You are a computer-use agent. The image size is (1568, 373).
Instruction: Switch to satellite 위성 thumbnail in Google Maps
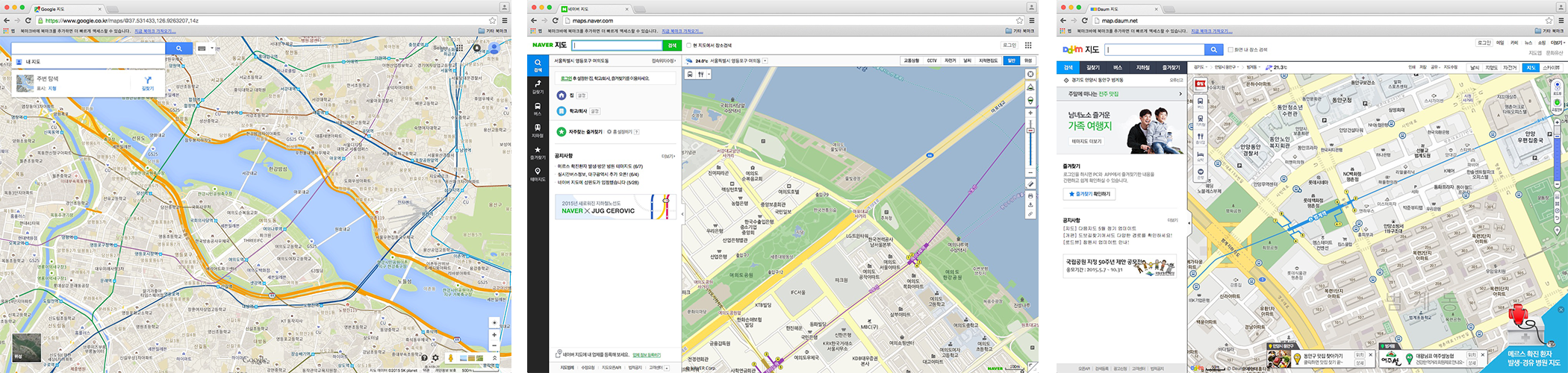pyautogui.click(x=28, y=348)
